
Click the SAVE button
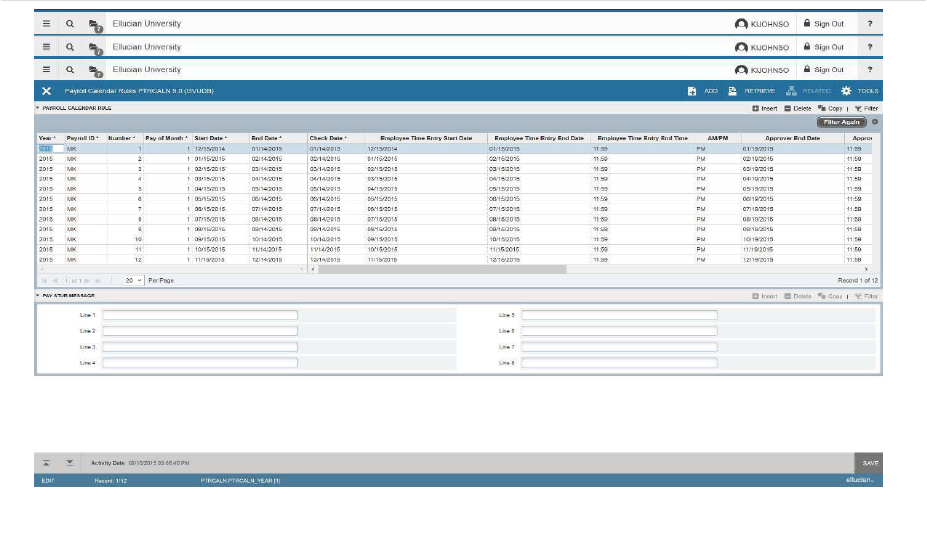(x=870, y=463)
